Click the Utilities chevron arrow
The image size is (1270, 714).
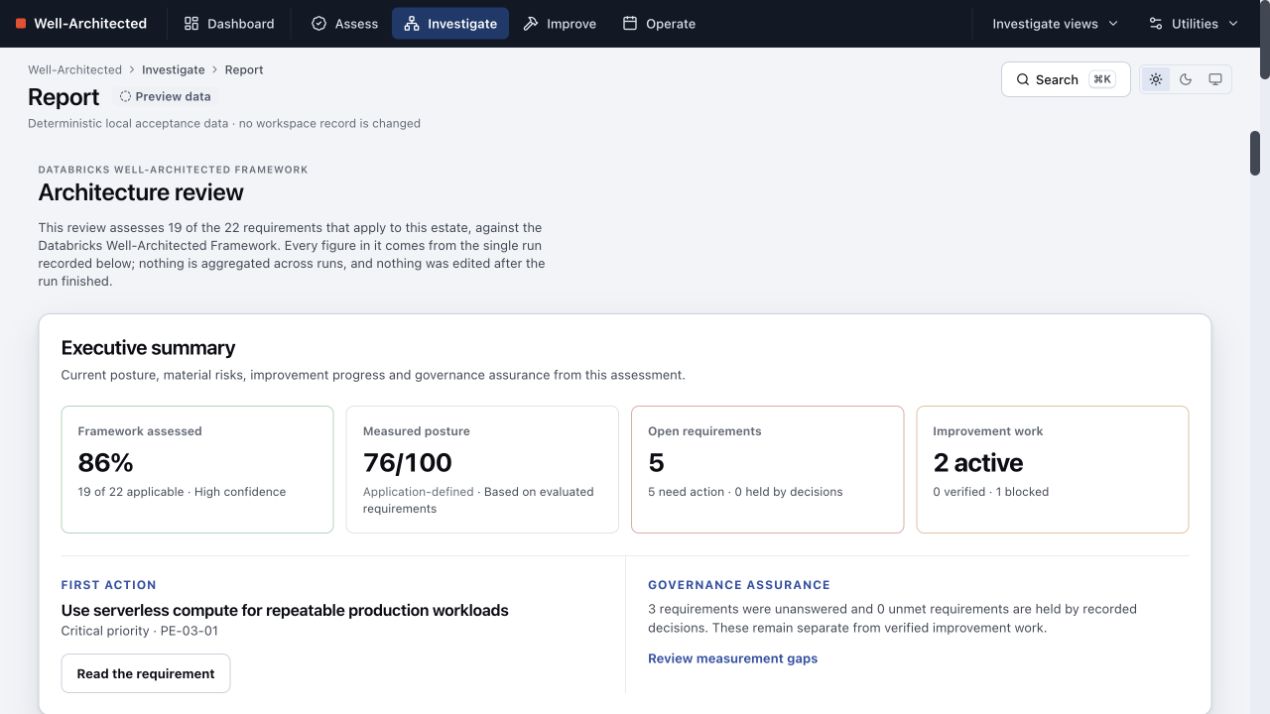pyautogui.click(x=1233, y=23)
